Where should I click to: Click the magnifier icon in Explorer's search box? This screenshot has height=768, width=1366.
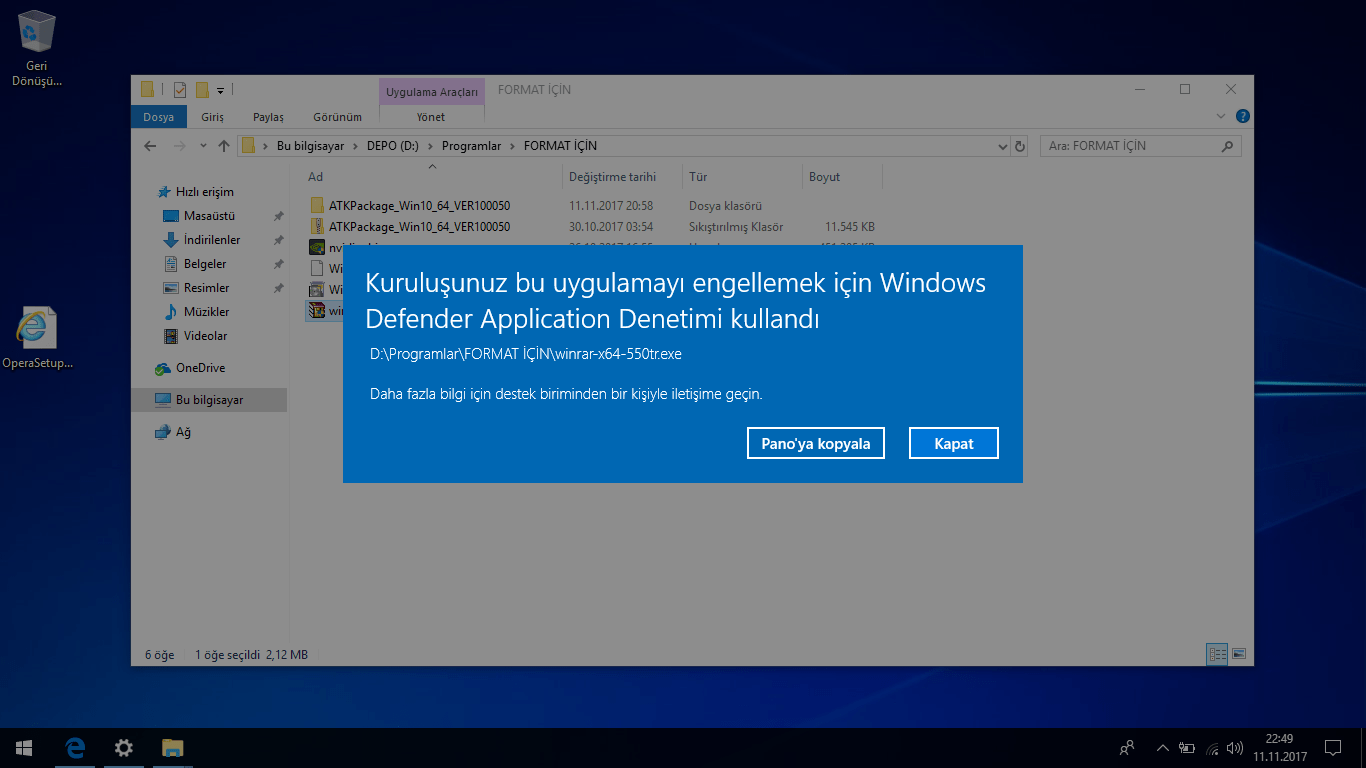point(1227,146)
